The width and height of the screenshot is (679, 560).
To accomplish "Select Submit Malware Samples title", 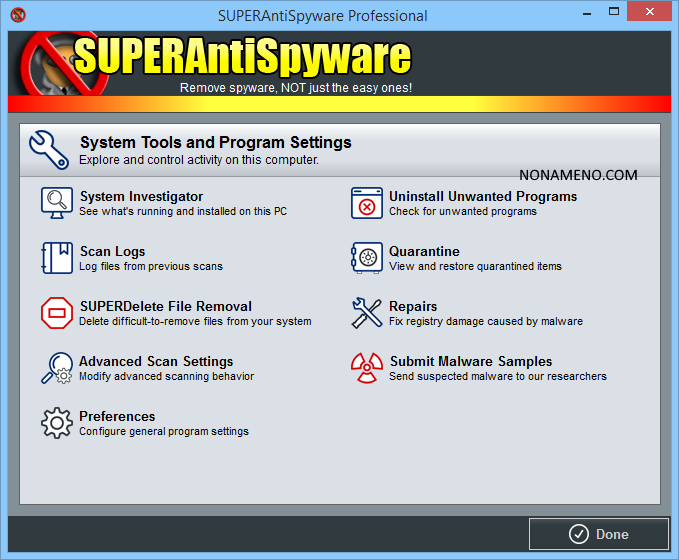I will (x=470, y=362).
